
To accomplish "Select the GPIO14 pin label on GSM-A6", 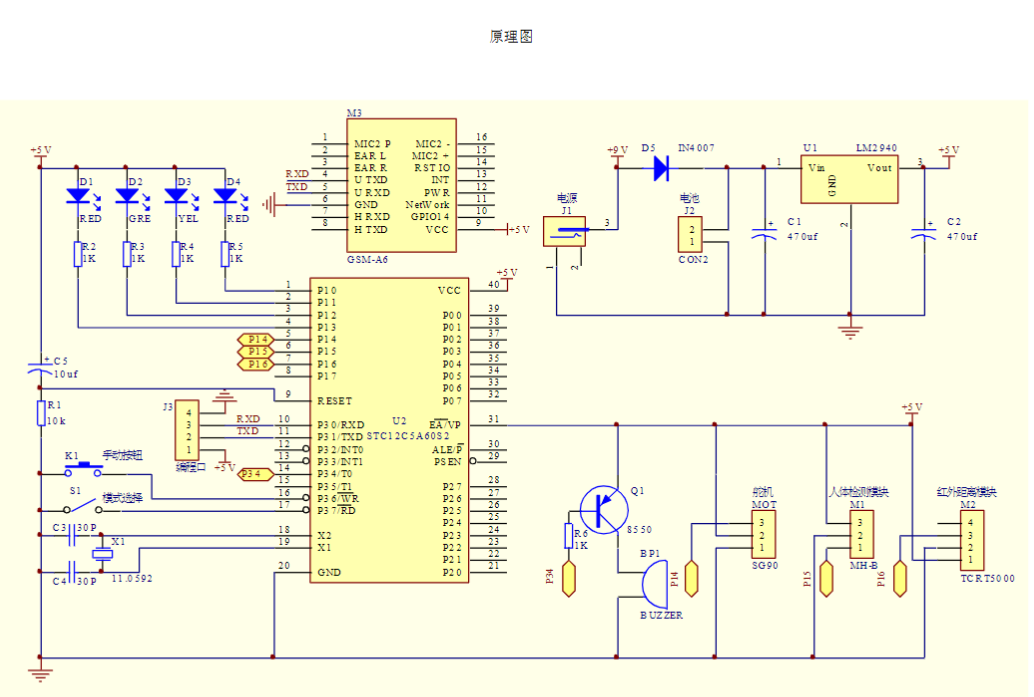I will click(x=429, y=216).
